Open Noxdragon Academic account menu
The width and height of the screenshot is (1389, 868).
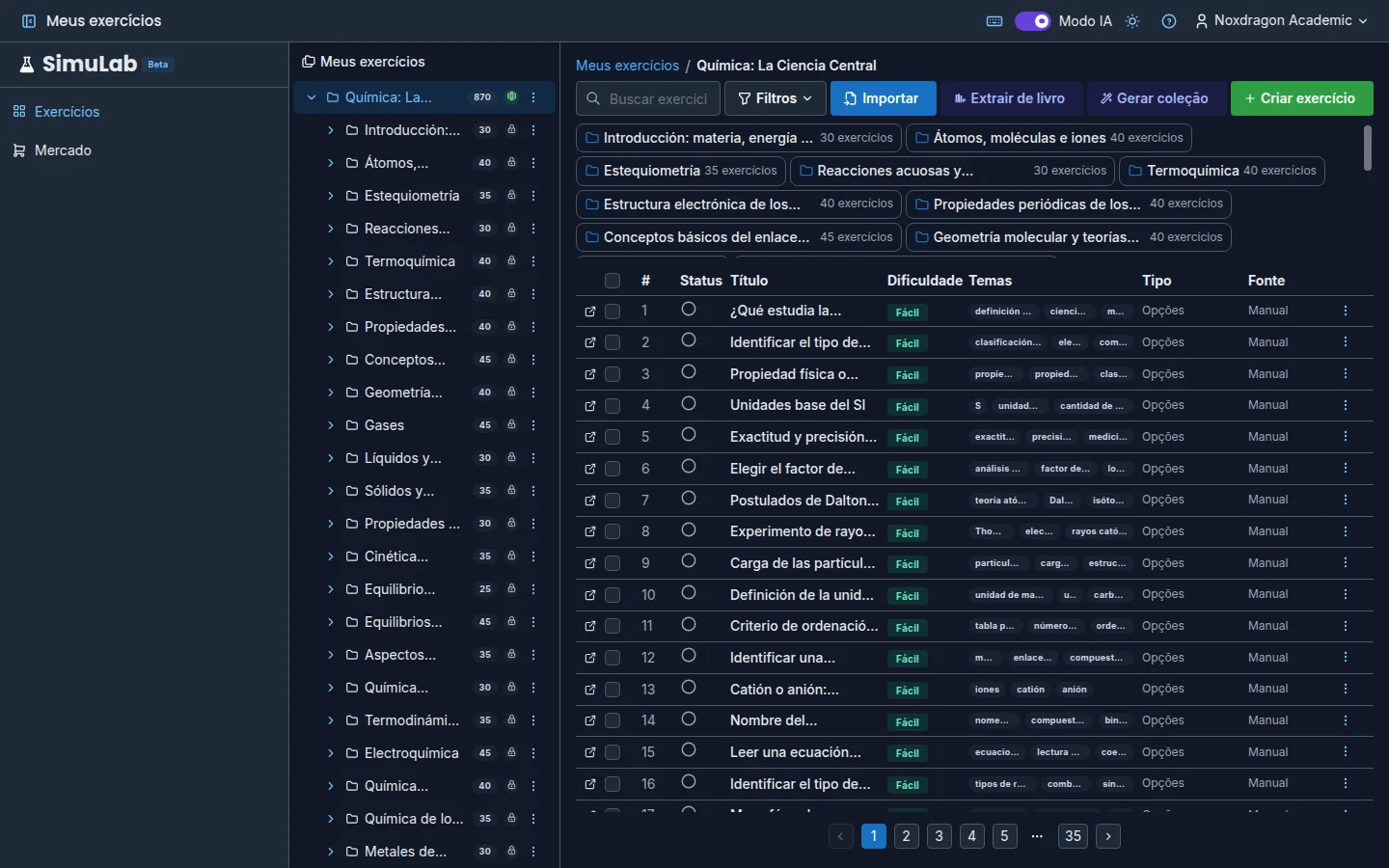[1281, 21]
